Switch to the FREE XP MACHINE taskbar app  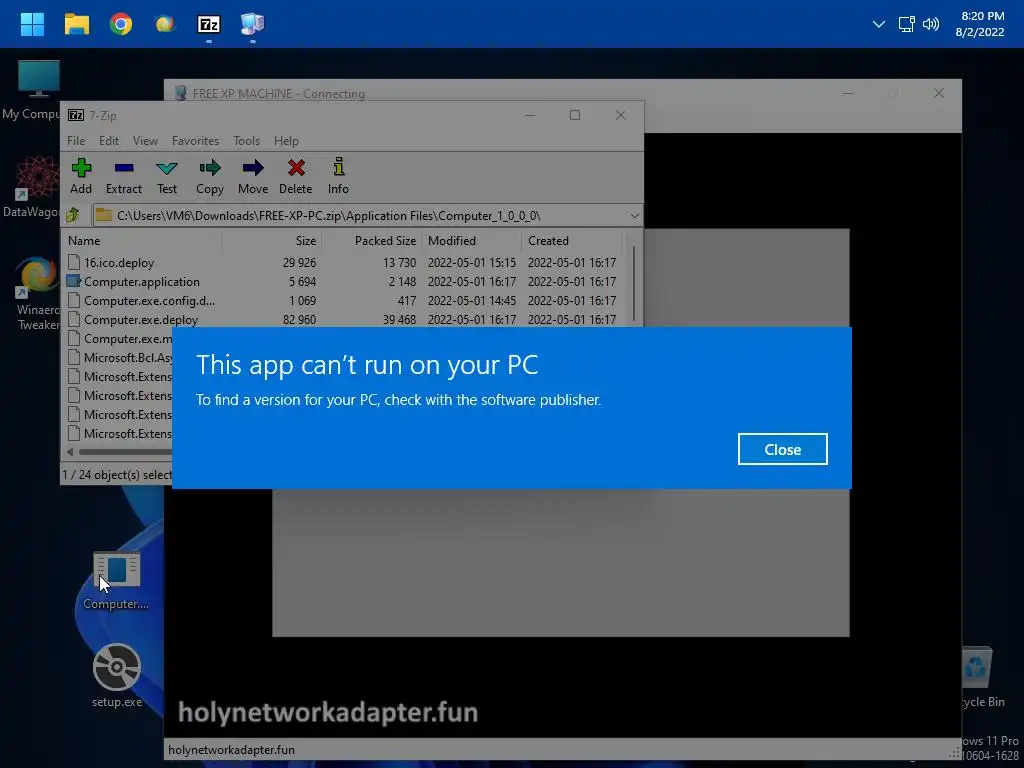tap(253, 24)
